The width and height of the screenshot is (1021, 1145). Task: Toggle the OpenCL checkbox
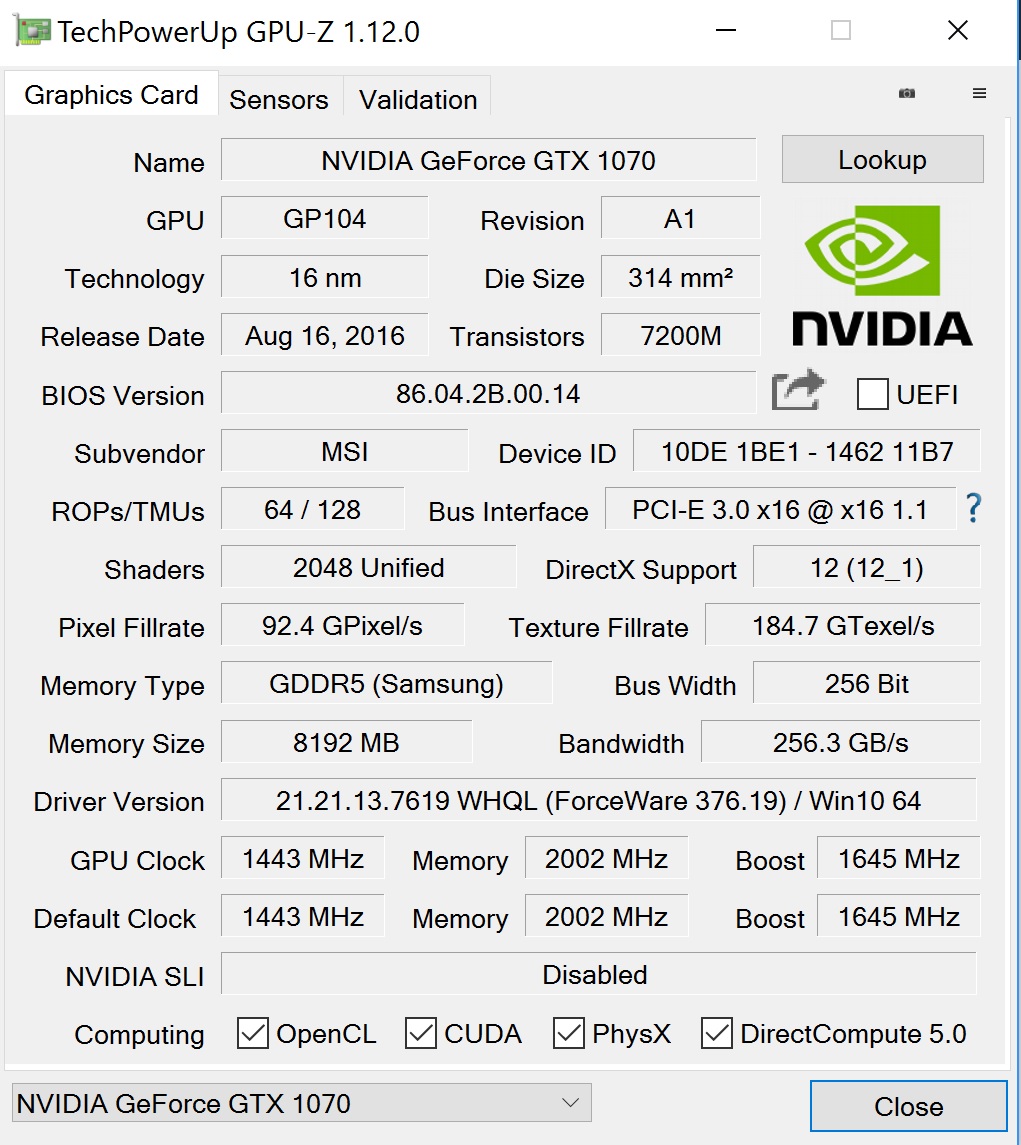click(x=253, y=1033)
